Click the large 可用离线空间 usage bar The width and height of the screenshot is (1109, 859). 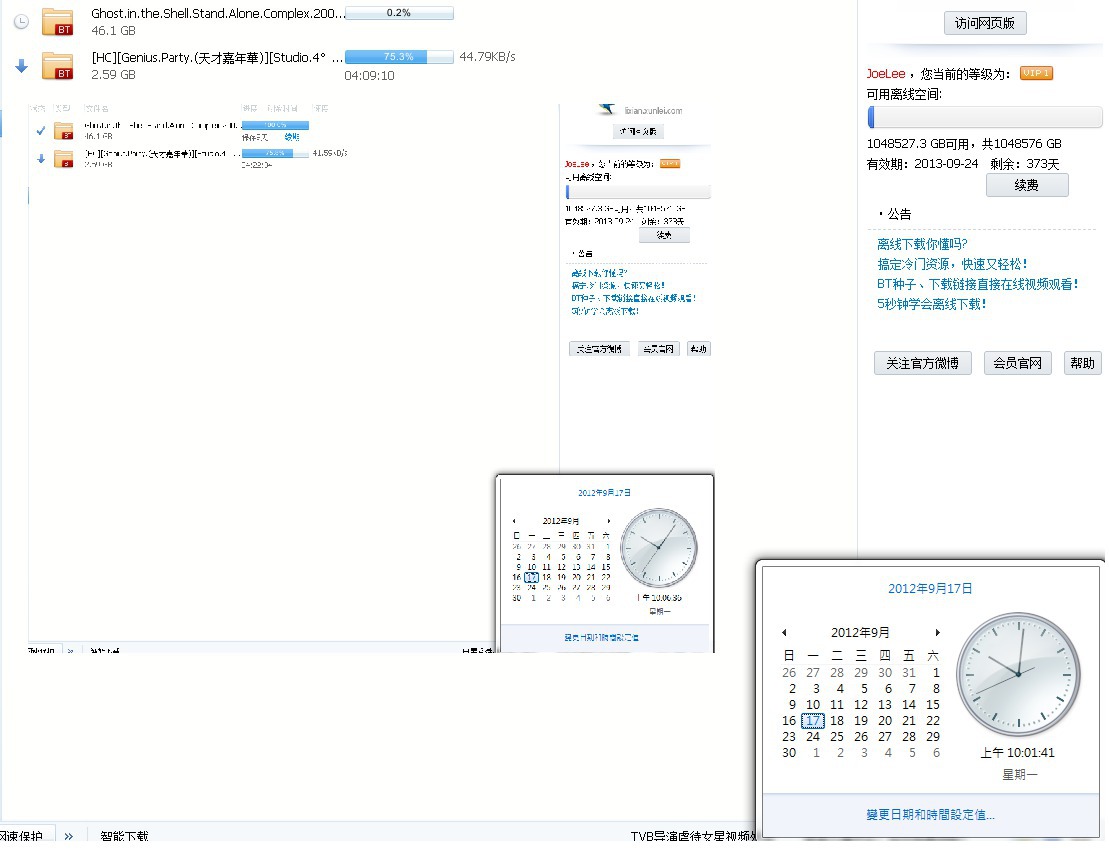coord(985,117)
